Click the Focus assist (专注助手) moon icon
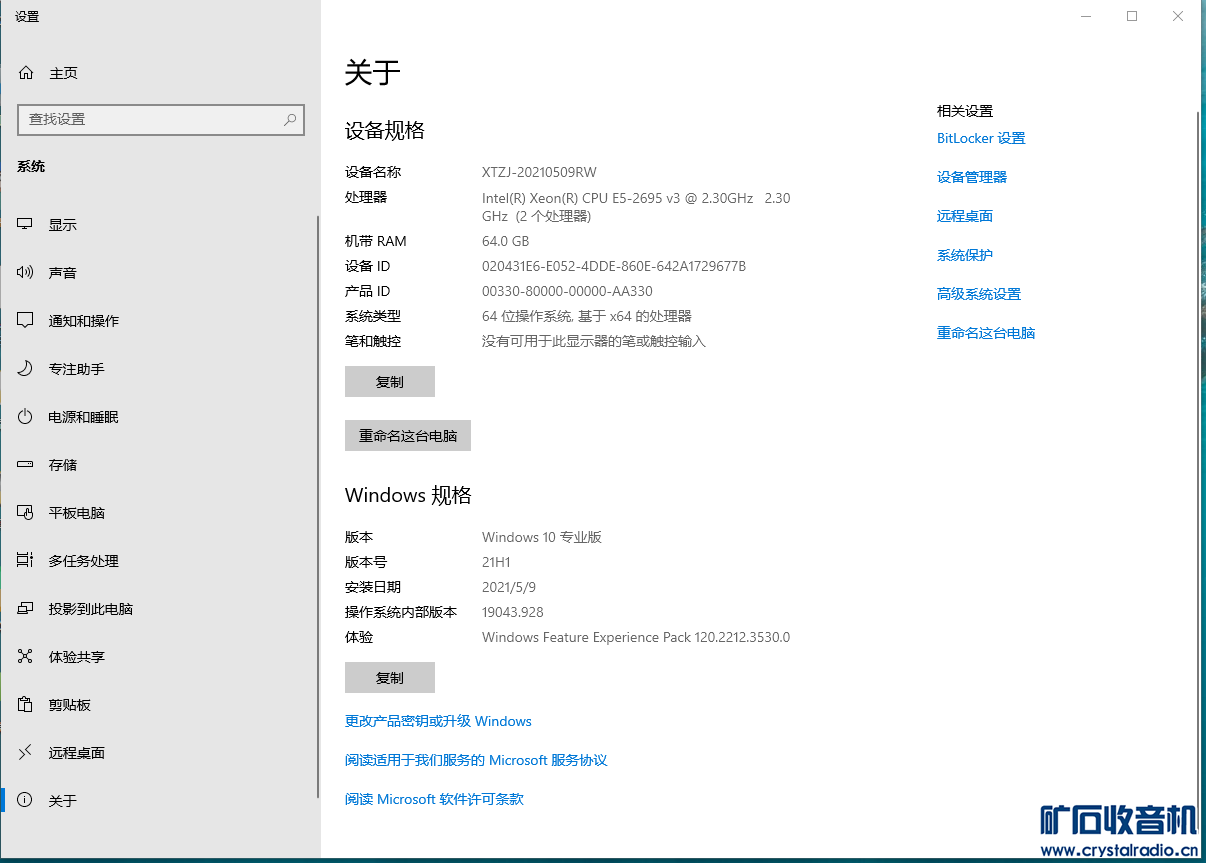The height and width of the screenshot is (863, 1206). point(26,369)
